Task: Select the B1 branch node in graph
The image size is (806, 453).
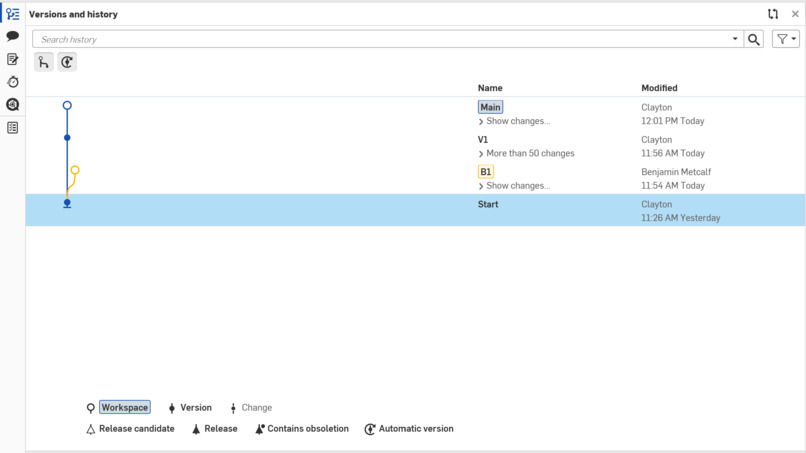Action: tap(75, 170)
